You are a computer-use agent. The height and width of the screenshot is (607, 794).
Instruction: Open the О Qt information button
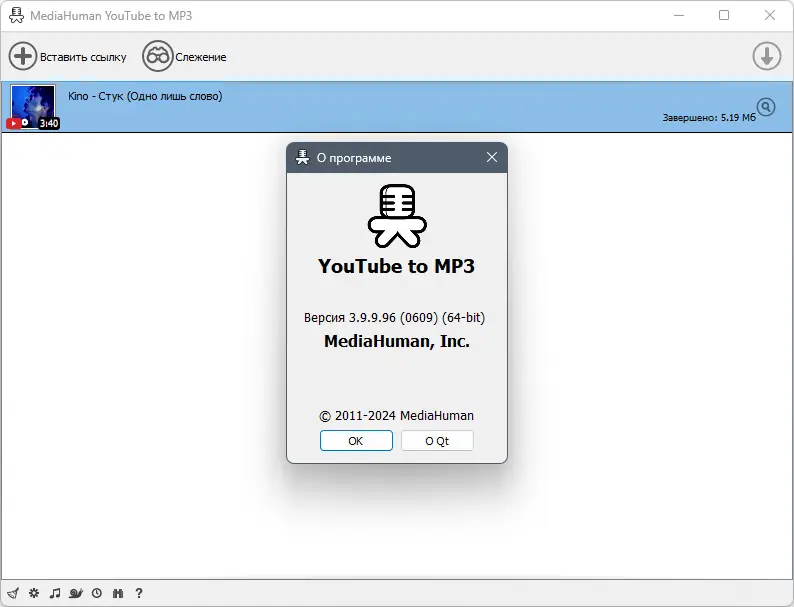coord(437,440)
